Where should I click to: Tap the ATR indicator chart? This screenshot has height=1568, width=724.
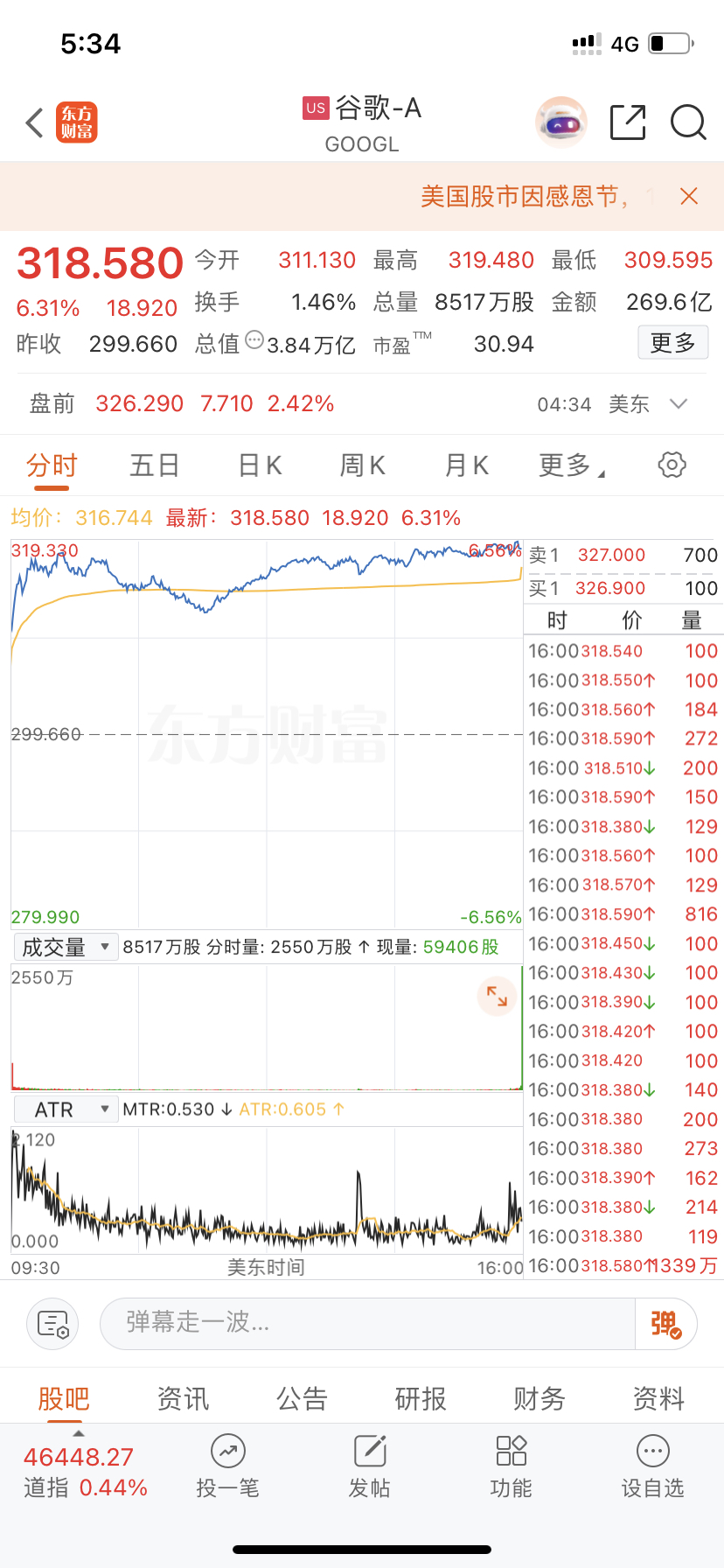click(x=267, y=1190)
